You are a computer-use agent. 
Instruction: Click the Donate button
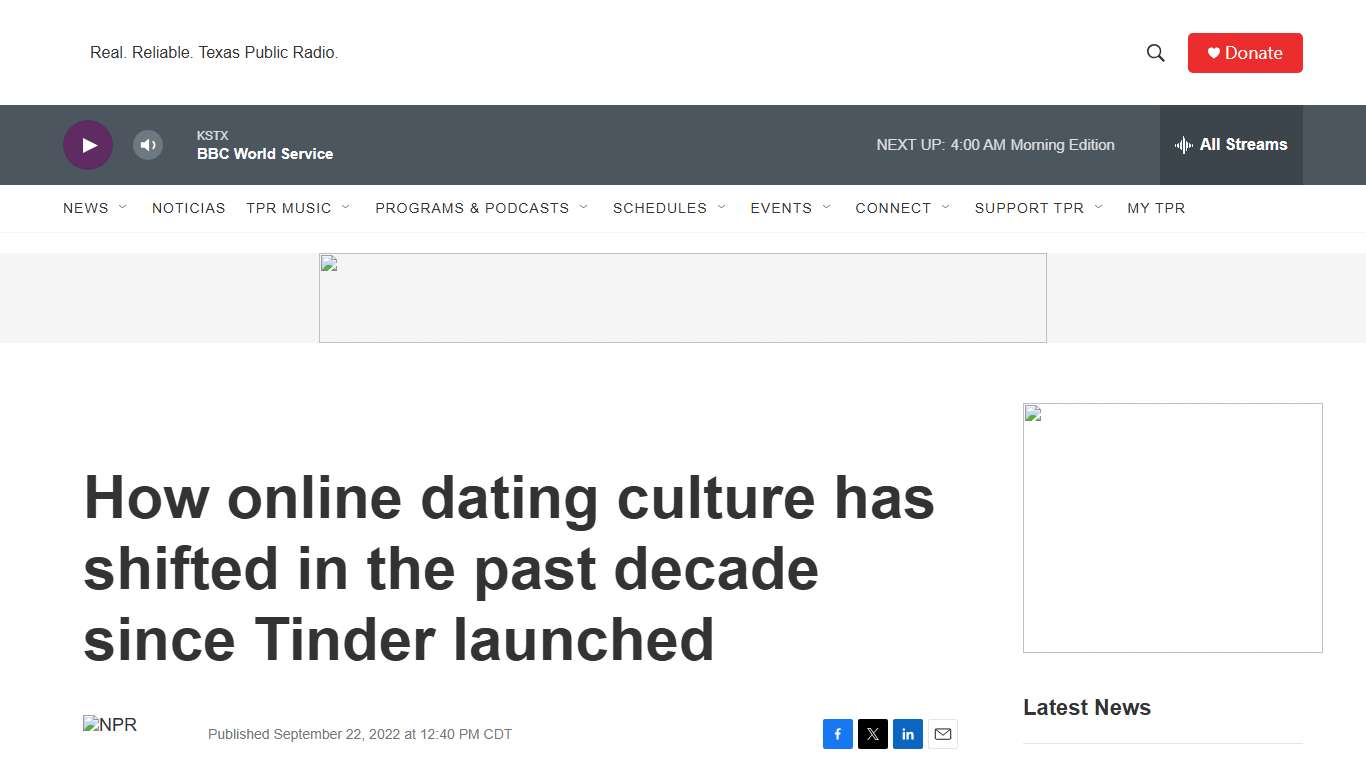pyautogui.click(x=1245, y=52)
